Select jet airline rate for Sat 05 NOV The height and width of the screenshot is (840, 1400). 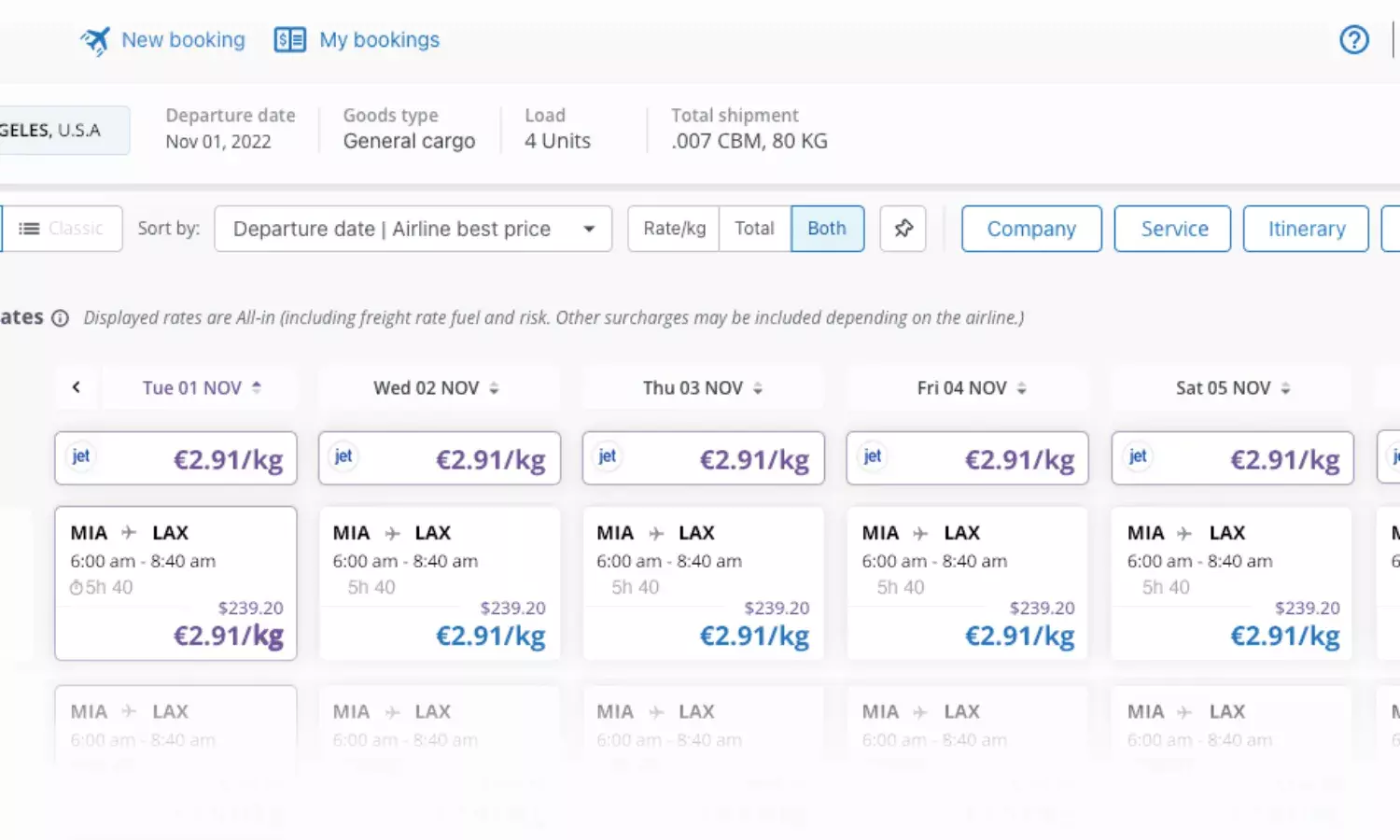(1233, 458)
